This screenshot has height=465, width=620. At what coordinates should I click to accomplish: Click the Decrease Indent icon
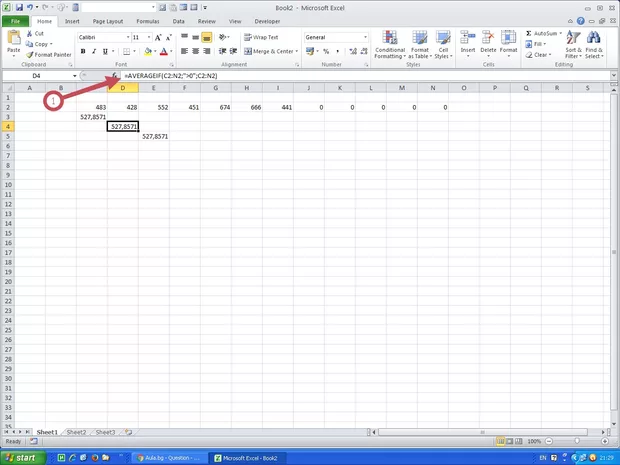click(x=223, y=51)
